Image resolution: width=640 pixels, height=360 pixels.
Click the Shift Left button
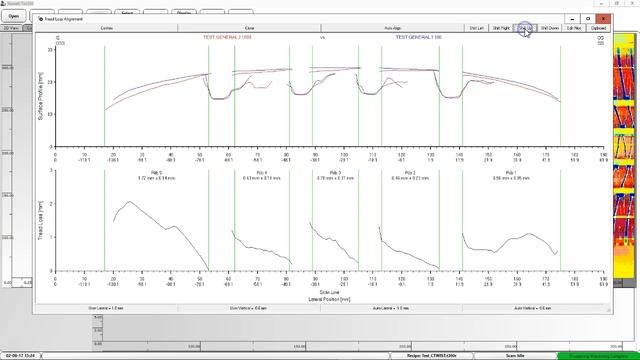tap(476, 28)
